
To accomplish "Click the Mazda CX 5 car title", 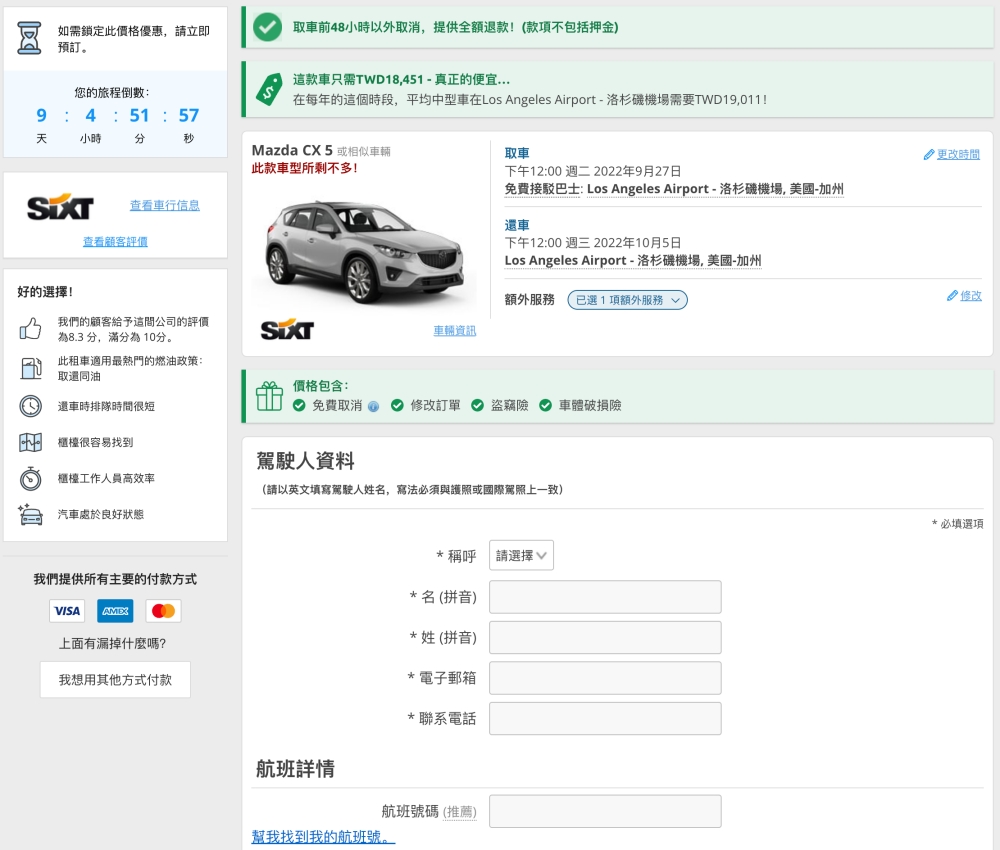I will (292, 150).
